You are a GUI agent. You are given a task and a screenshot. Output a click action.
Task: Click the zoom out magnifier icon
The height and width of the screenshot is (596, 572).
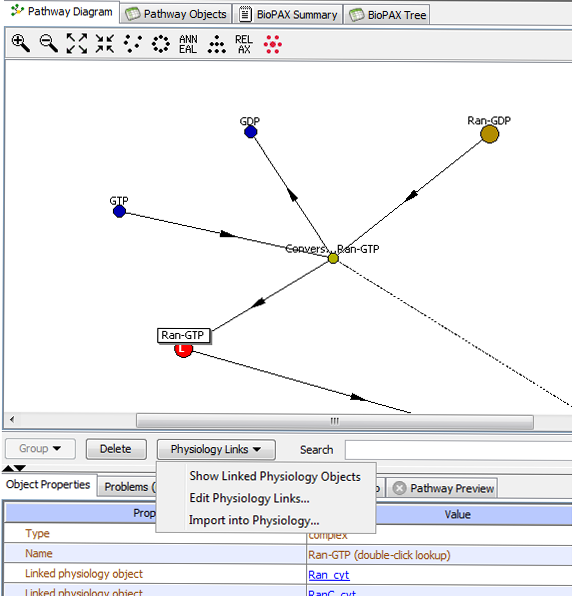pyautogui.click(x=49, y=43)
